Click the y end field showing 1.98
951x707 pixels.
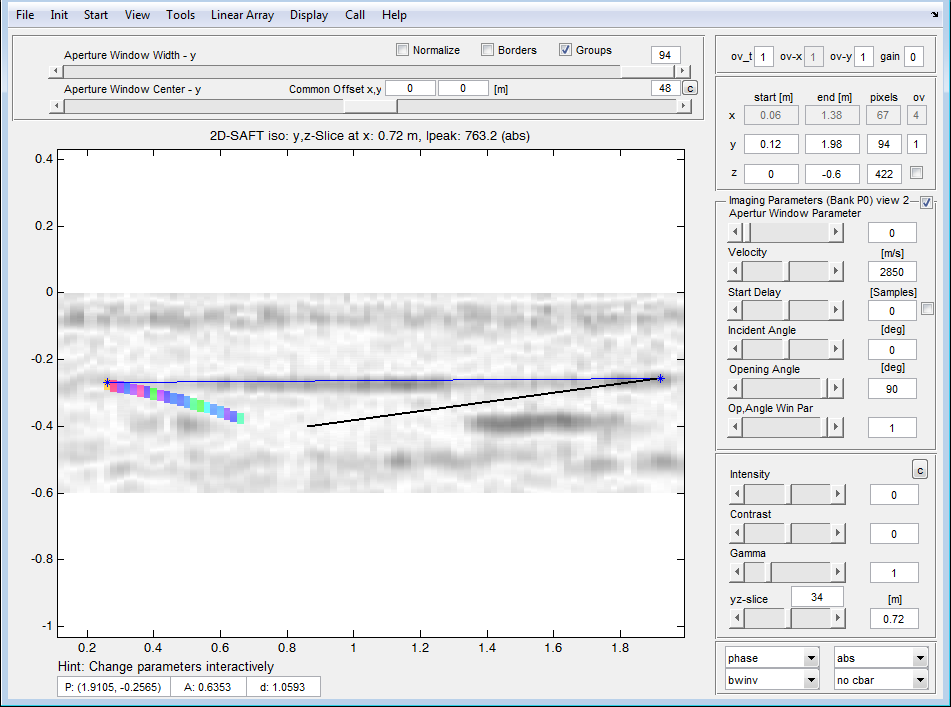click(832, 144)
